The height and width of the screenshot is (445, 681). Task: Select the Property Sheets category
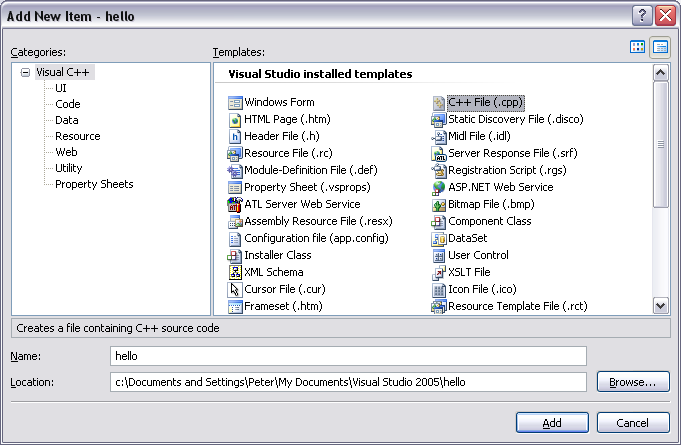(94, 184)
